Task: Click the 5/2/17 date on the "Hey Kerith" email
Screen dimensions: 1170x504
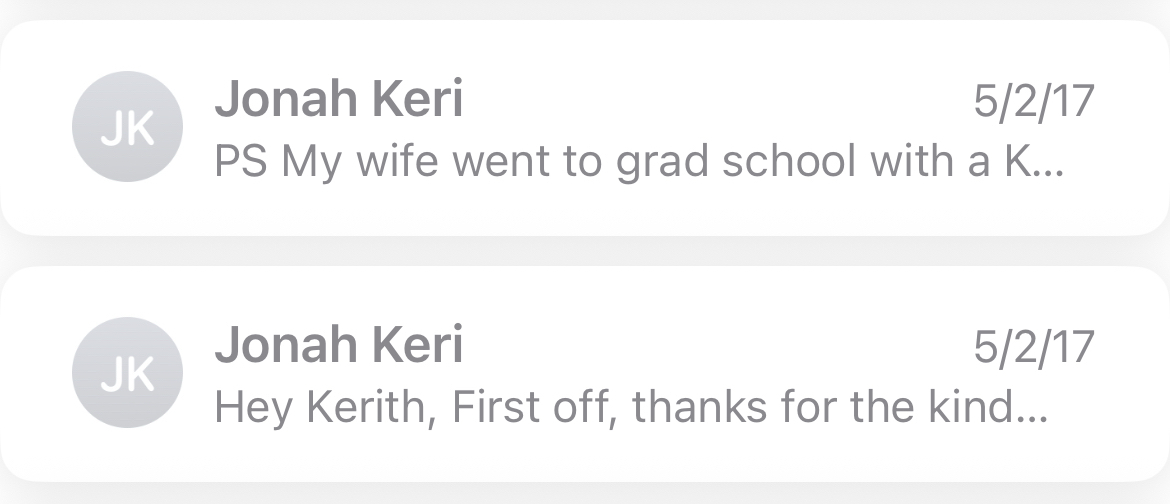Action: tap(1034, 346)
